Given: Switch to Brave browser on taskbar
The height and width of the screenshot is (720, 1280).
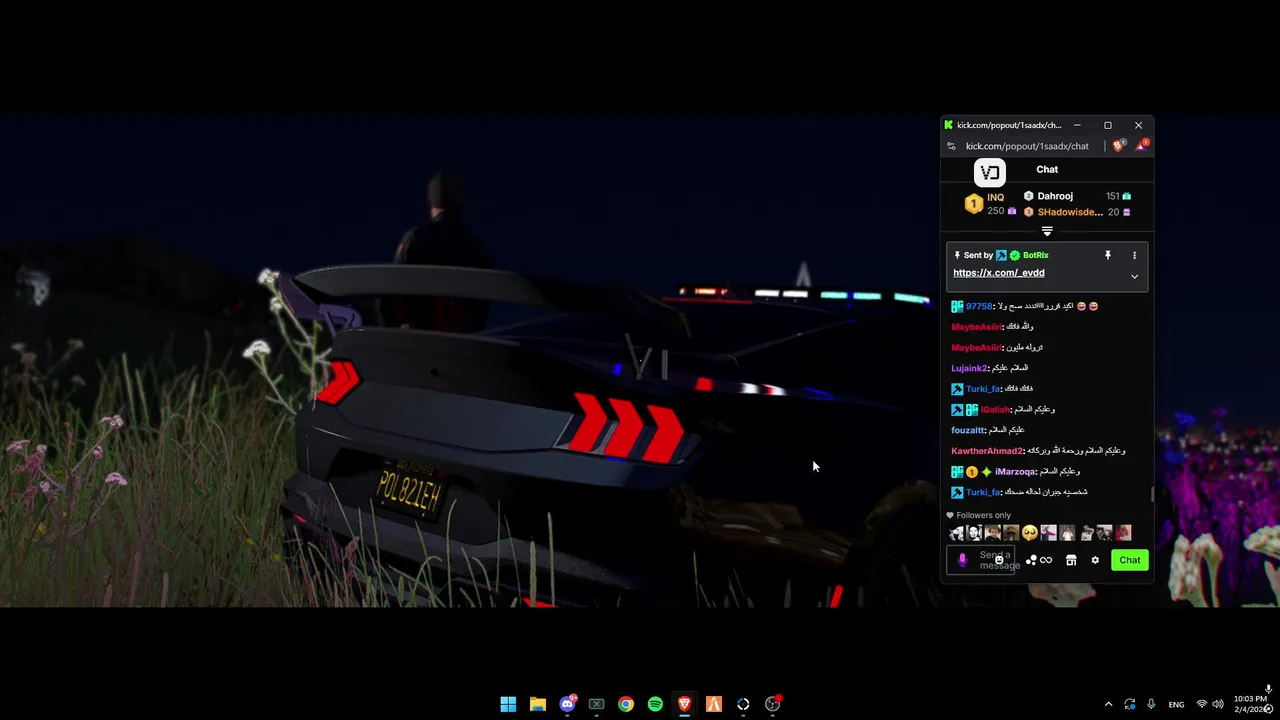Looking at the screenshot, I should pos(684,704).
